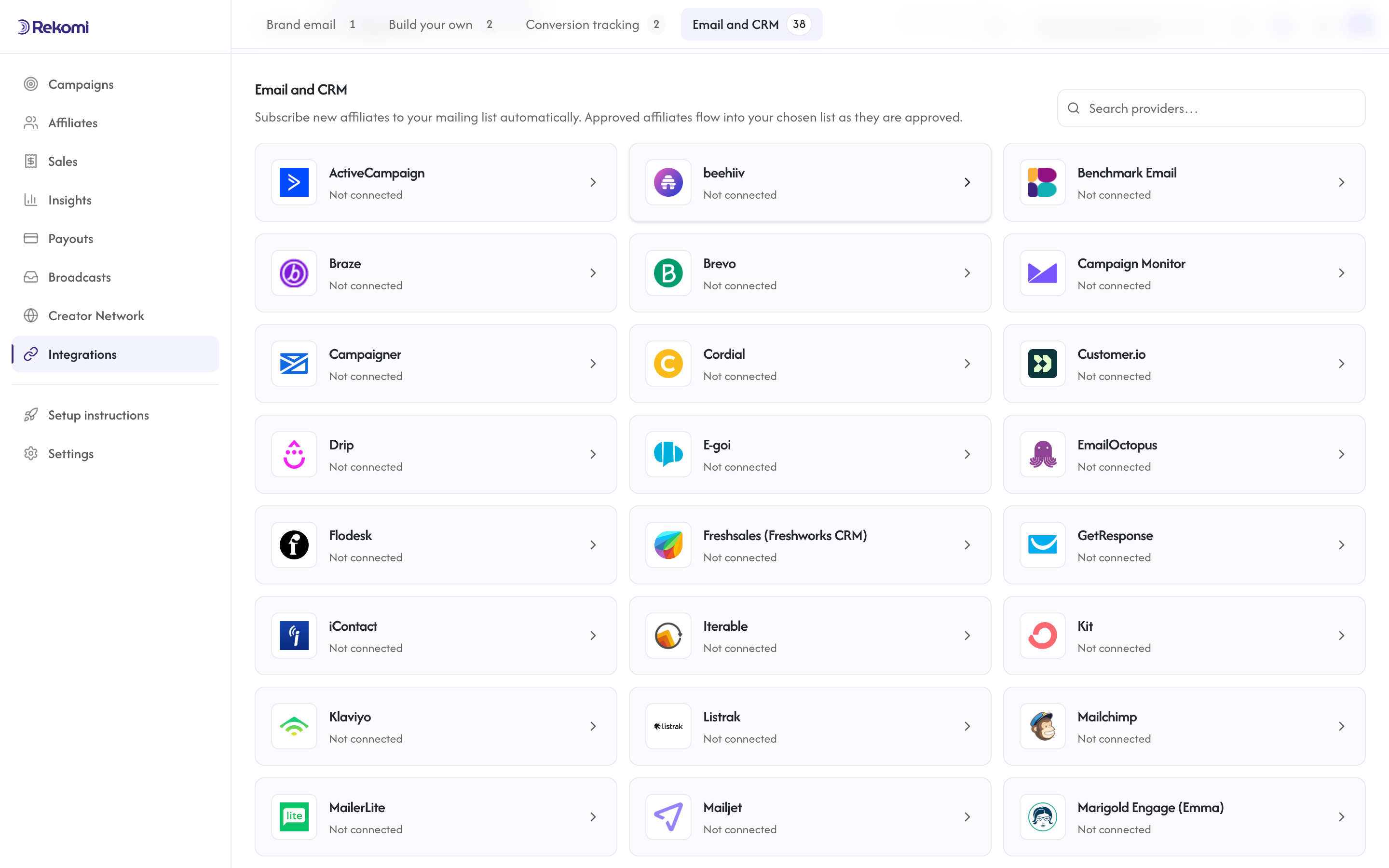The height and width of the screenshot is (868, 1389).
Task: Click the iContact logo icon
Action: (294, 636)
